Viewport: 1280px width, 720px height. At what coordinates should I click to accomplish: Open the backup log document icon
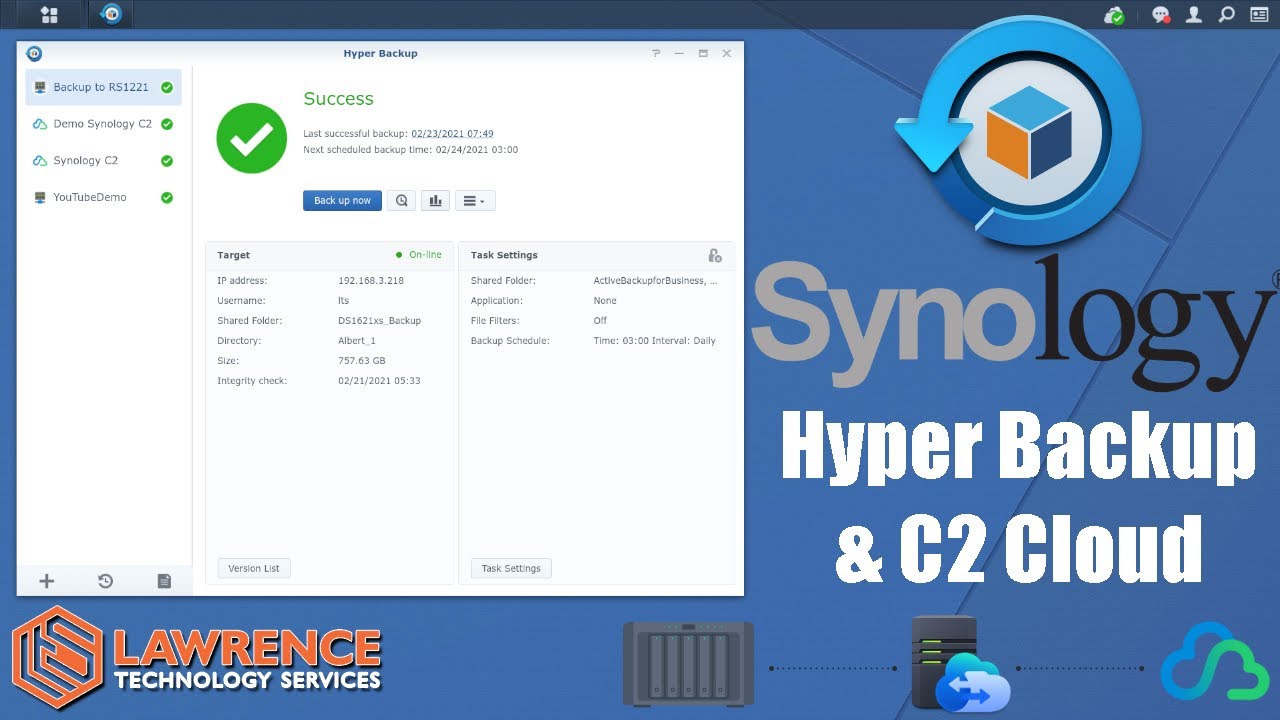pyautogui.click(x=164, y=581)
